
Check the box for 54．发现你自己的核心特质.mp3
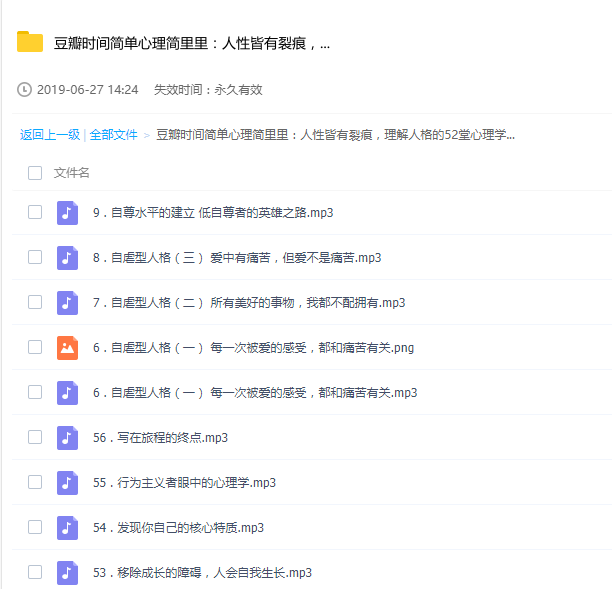click(35, 527)
